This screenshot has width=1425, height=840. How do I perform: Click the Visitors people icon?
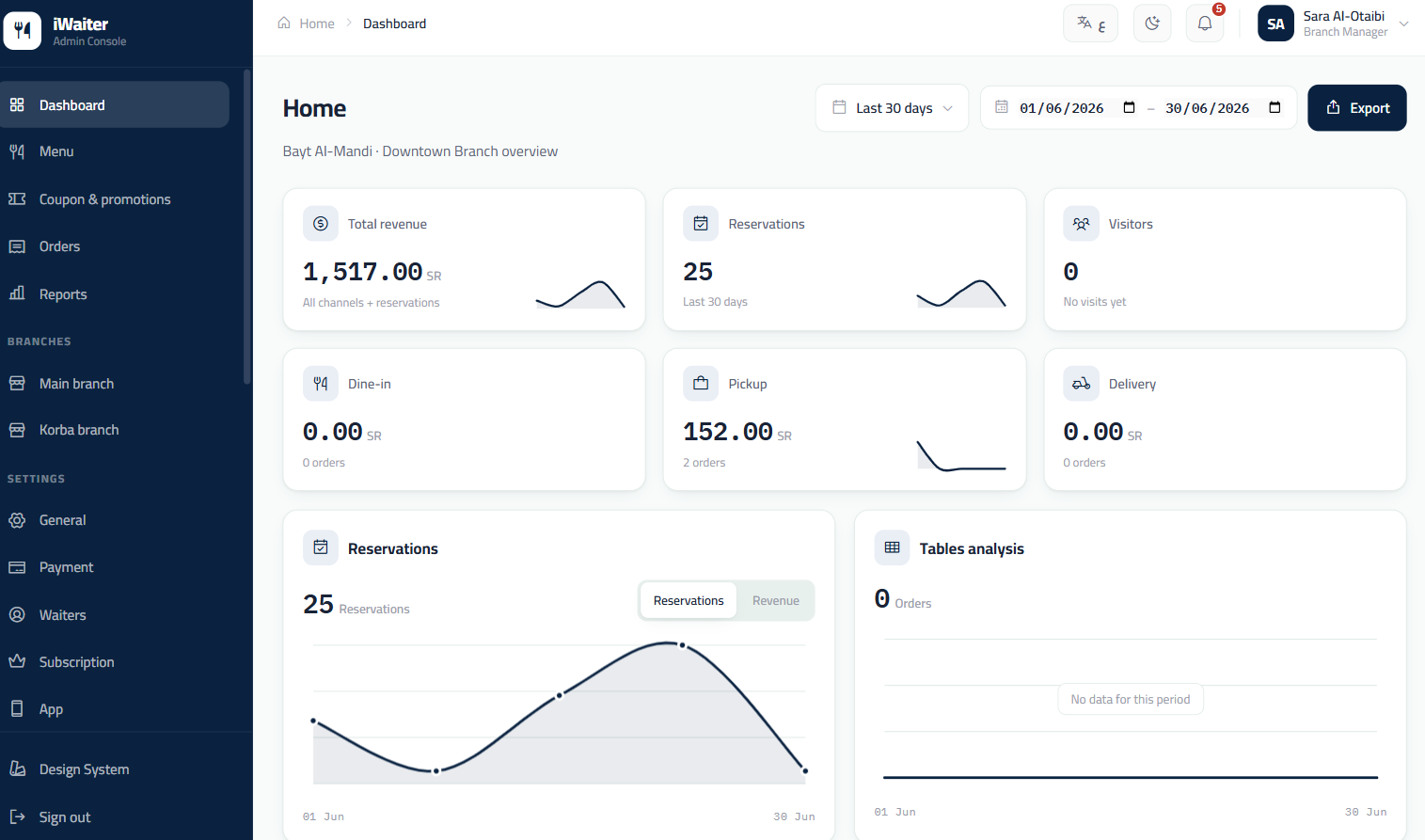(1081, 224)
